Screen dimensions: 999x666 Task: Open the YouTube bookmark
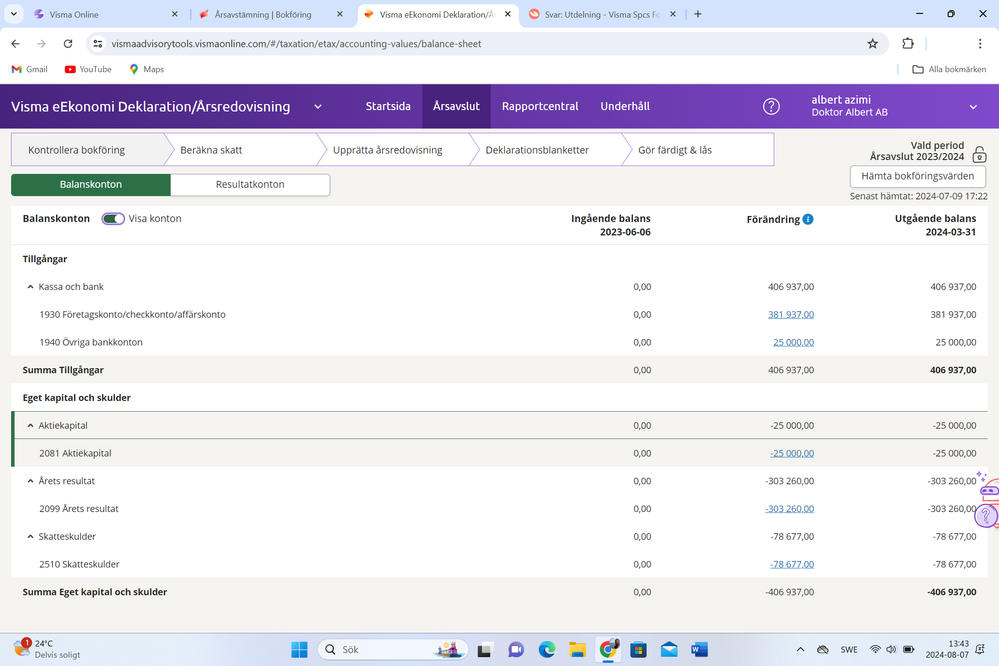[x=88, y=69]
